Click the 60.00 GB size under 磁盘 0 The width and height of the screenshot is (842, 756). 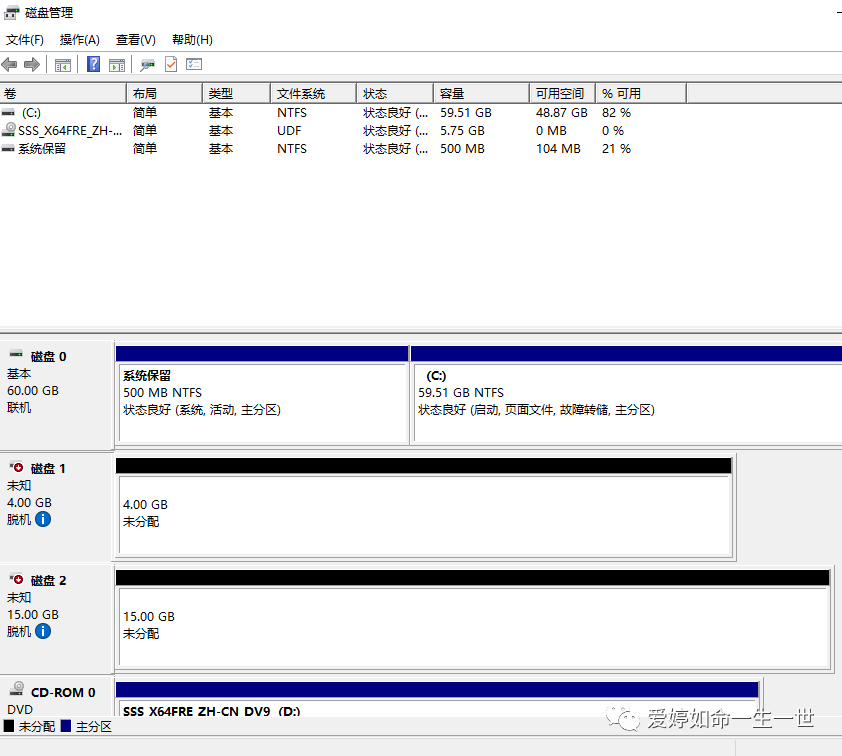33,390
